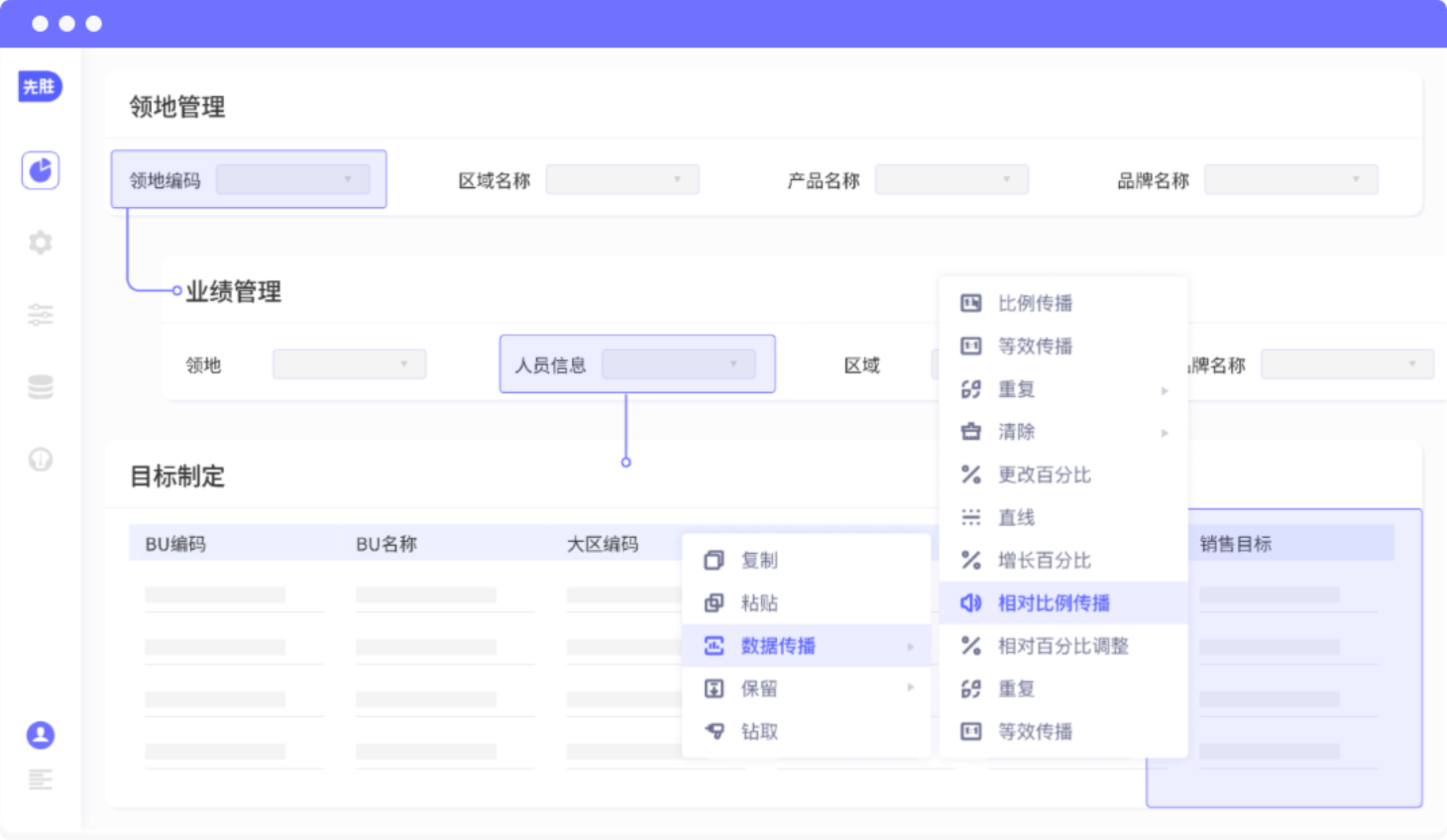Select 相对比例传播 in the submenu
The image size is (1447, 840).
[x=1053, y=603]
